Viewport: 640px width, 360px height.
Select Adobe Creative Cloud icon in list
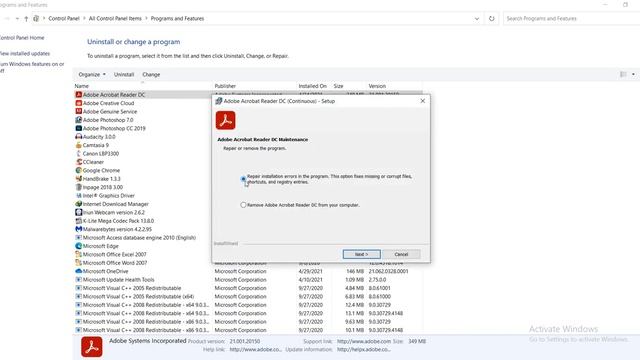click(79, 103)
